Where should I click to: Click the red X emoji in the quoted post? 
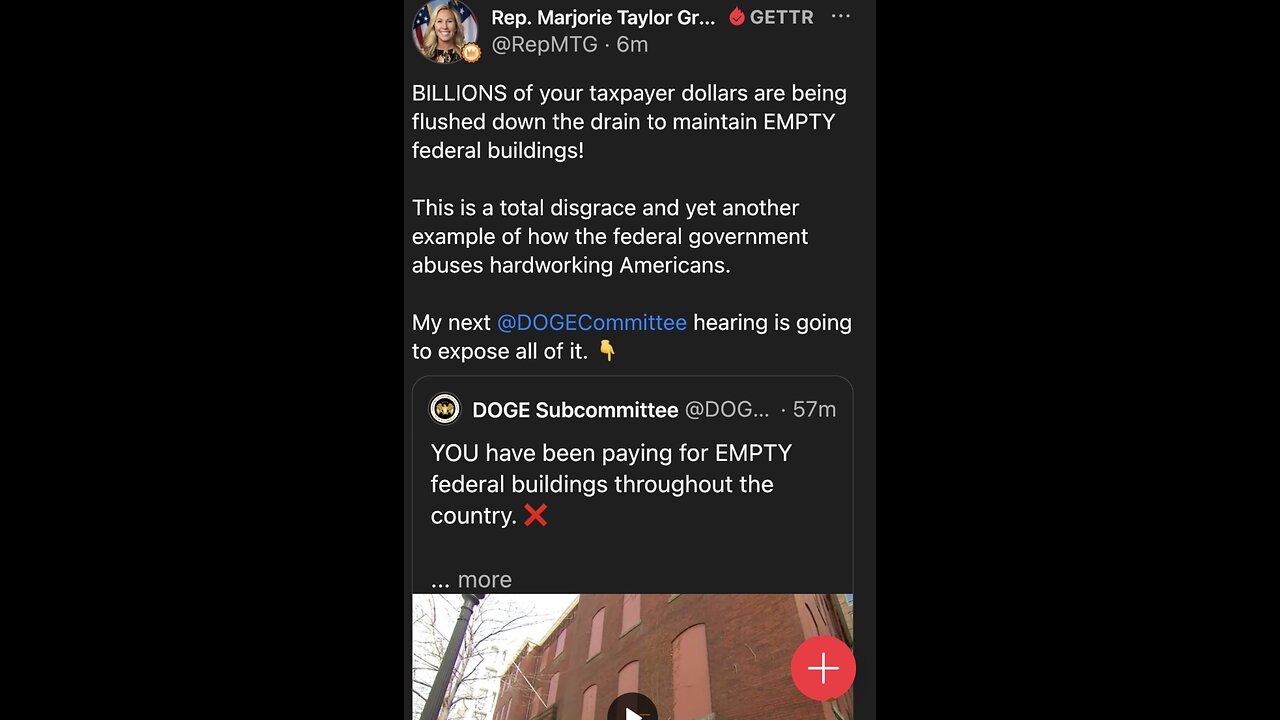click(x=535, y=516)
